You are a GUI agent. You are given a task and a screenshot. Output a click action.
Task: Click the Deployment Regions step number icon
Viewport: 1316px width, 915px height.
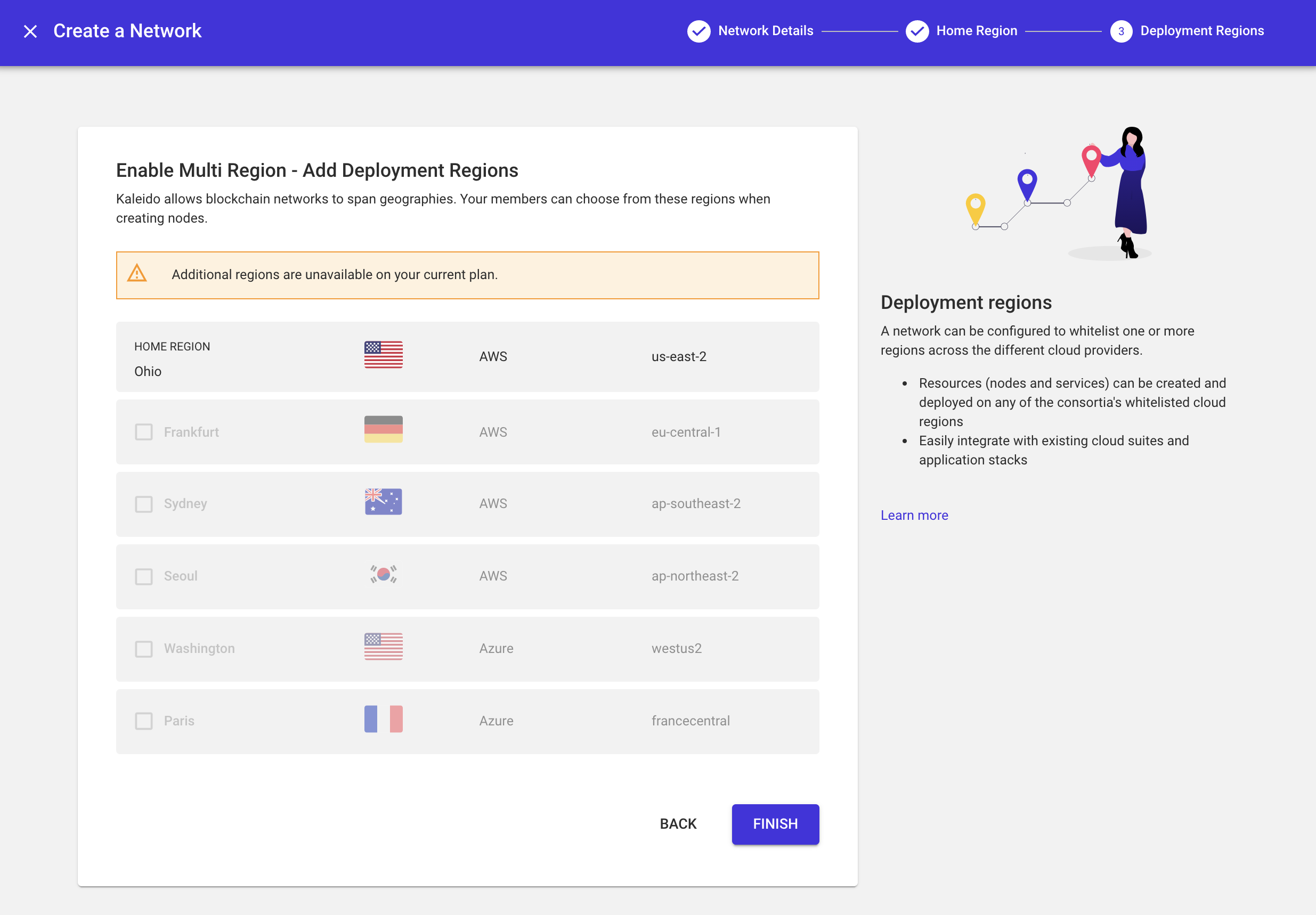1120,30
